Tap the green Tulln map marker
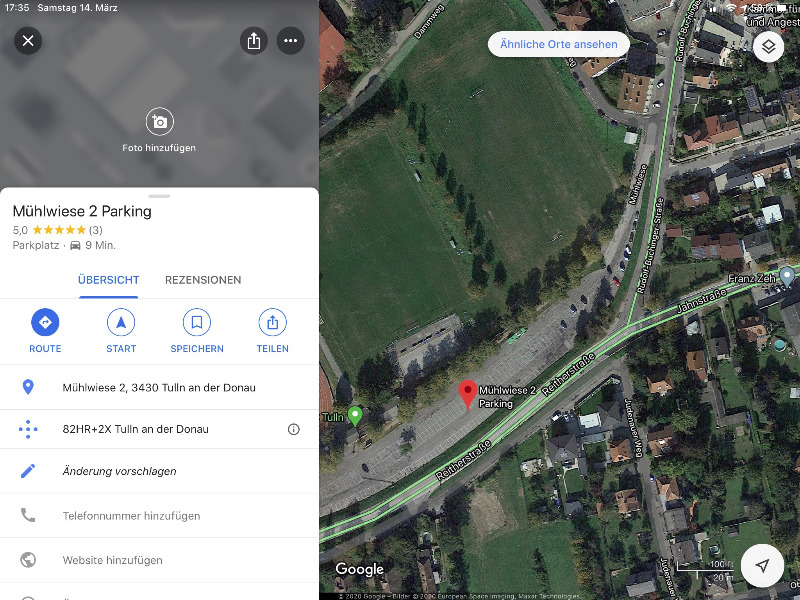 coord(355,416)
